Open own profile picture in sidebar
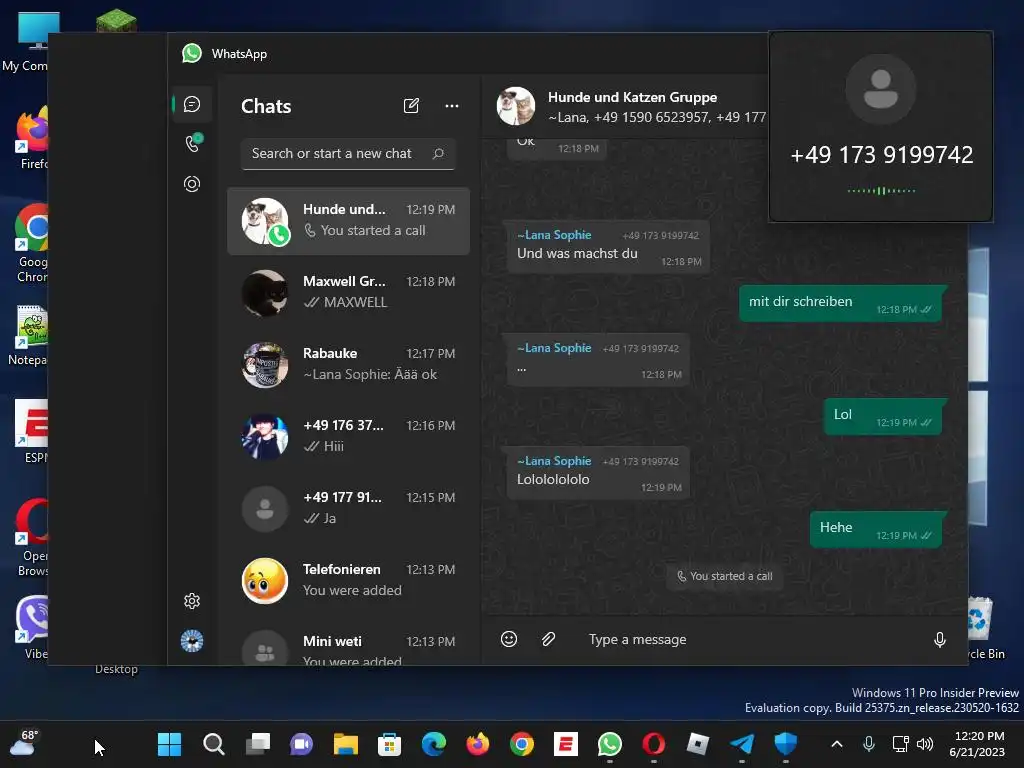The width and height of the screenshot is (1024, 768). (x=192, y=641)
